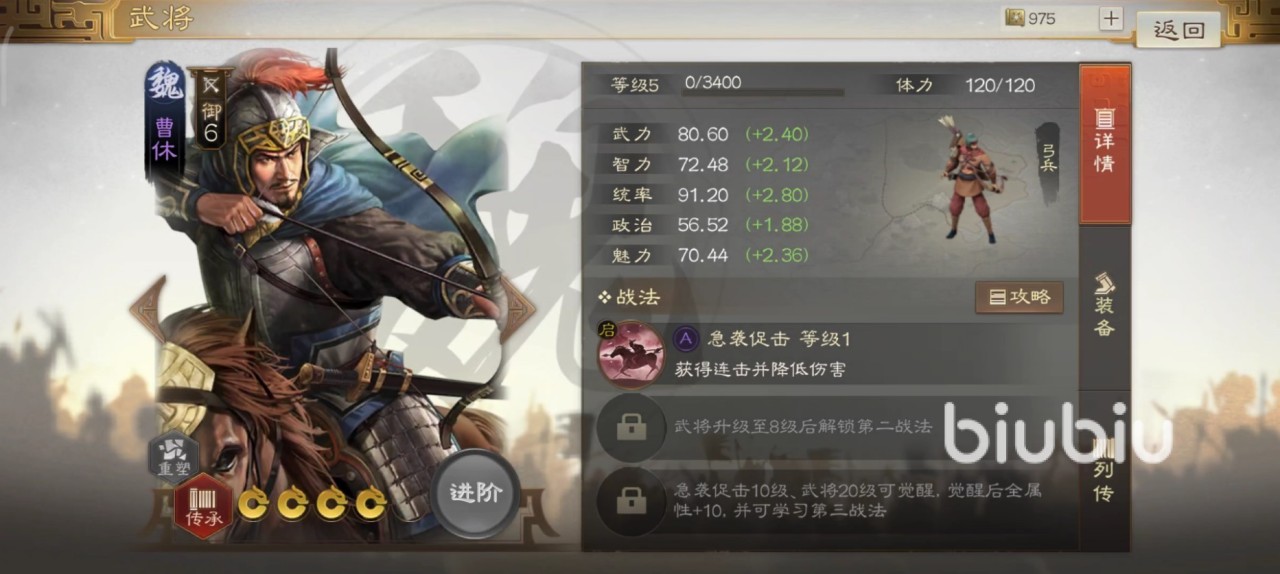Click the plus icon beside 975 currency
This screenshot has height=574, width=1280.
tap(1111, 18)
